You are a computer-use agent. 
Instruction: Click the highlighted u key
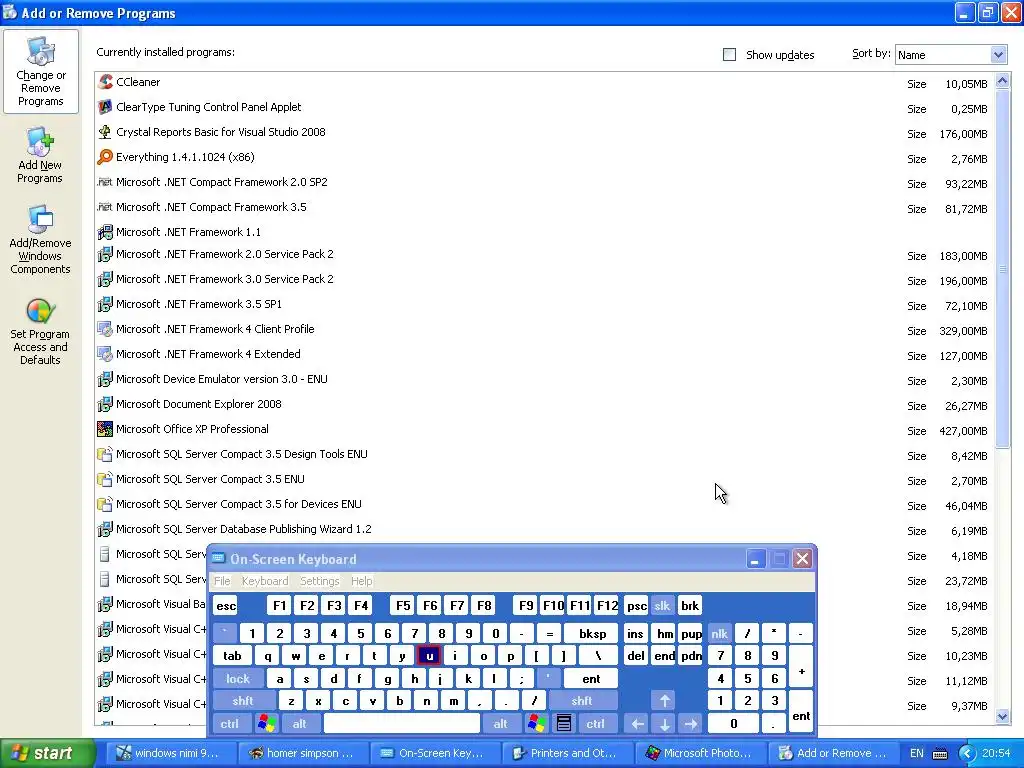coord(428,656)
